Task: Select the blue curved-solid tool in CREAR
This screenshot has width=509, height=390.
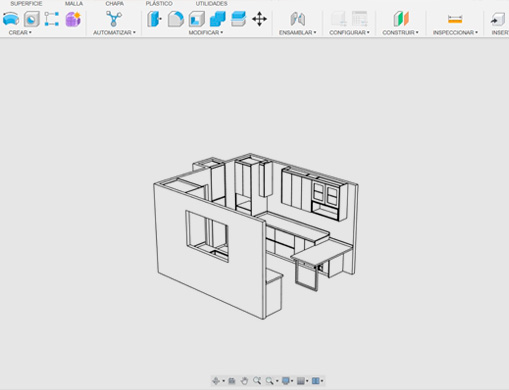Action: click(11, 19)
